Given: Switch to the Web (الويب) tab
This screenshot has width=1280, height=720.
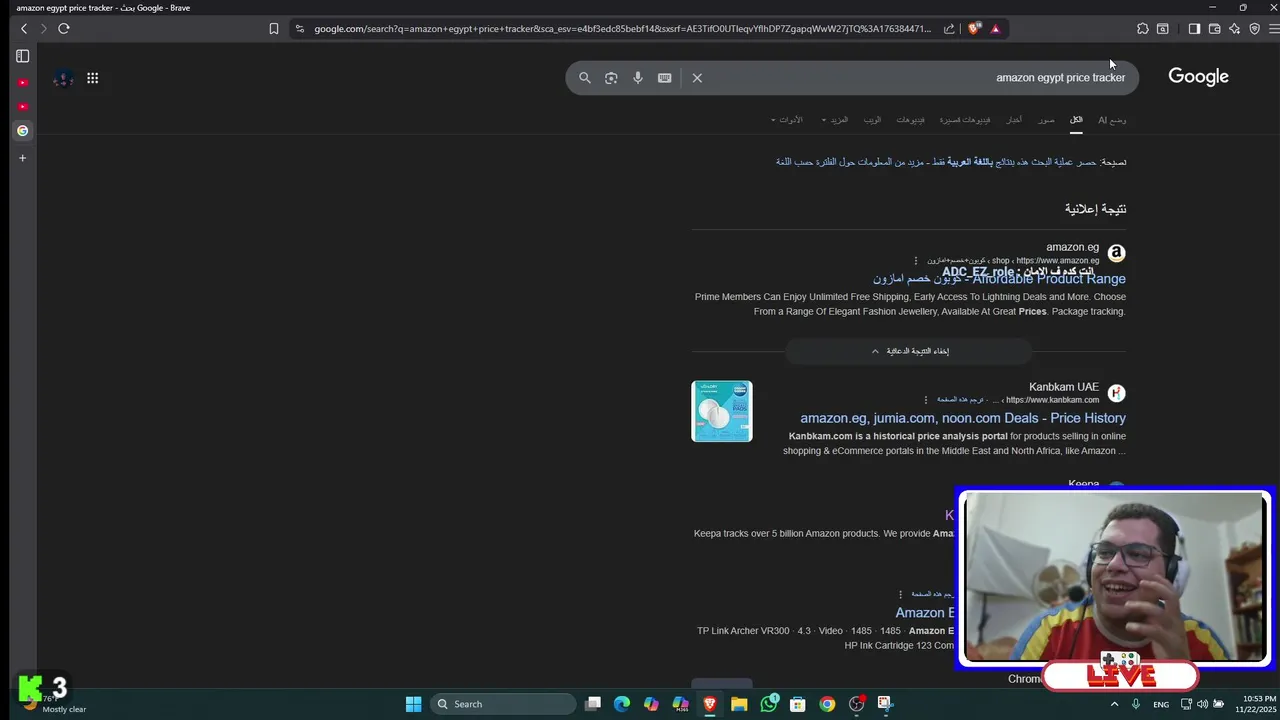Looking at the screenshot, I should point(873,120).
